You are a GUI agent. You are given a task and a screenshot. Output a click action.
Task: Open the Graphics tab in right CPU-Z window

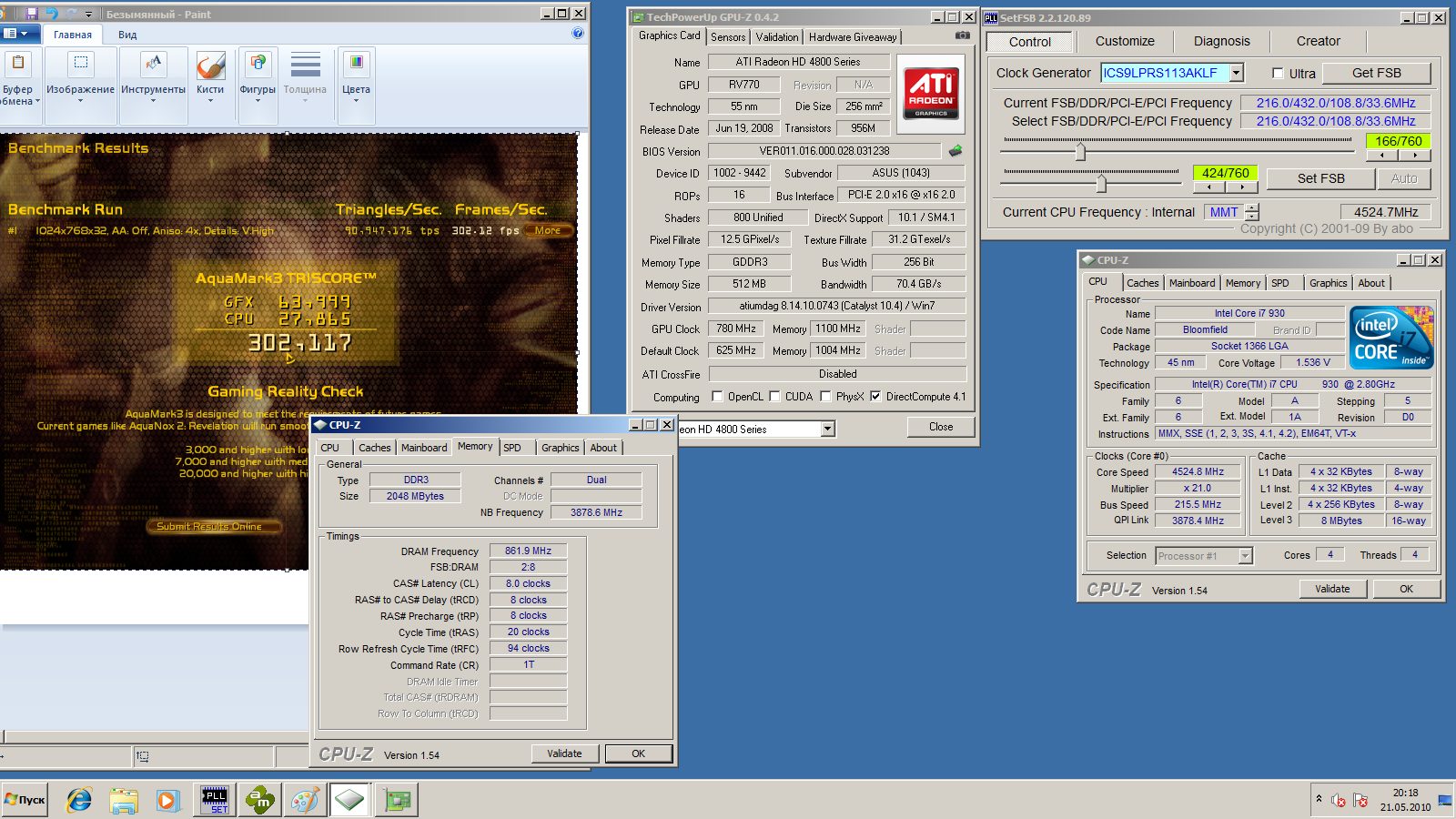[x=1328, y=283]
